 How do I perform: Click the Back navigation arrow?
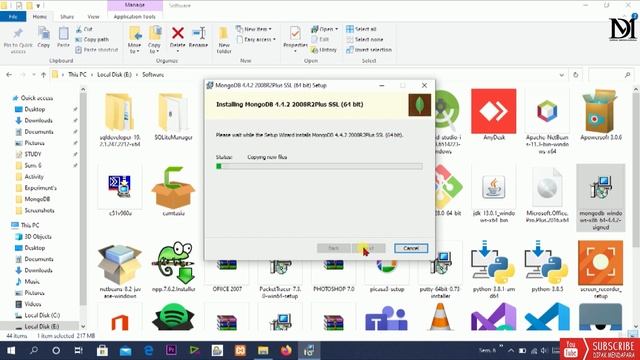tap(9, 75)
